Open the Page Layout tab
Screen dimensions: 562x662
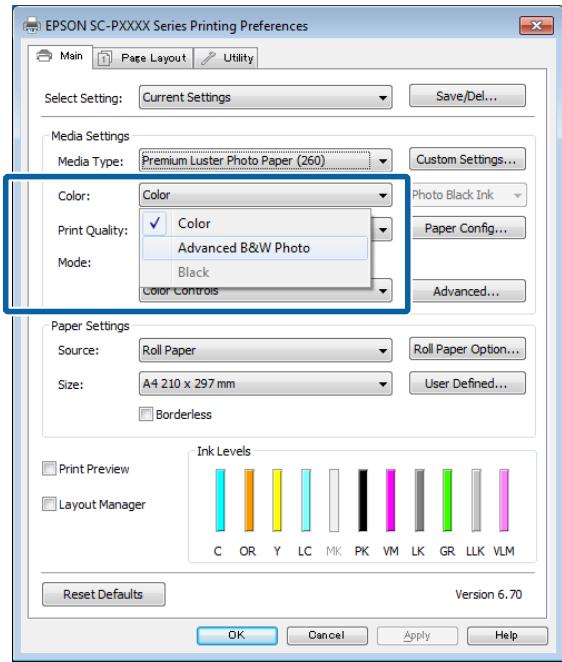[x=143, y=58]
